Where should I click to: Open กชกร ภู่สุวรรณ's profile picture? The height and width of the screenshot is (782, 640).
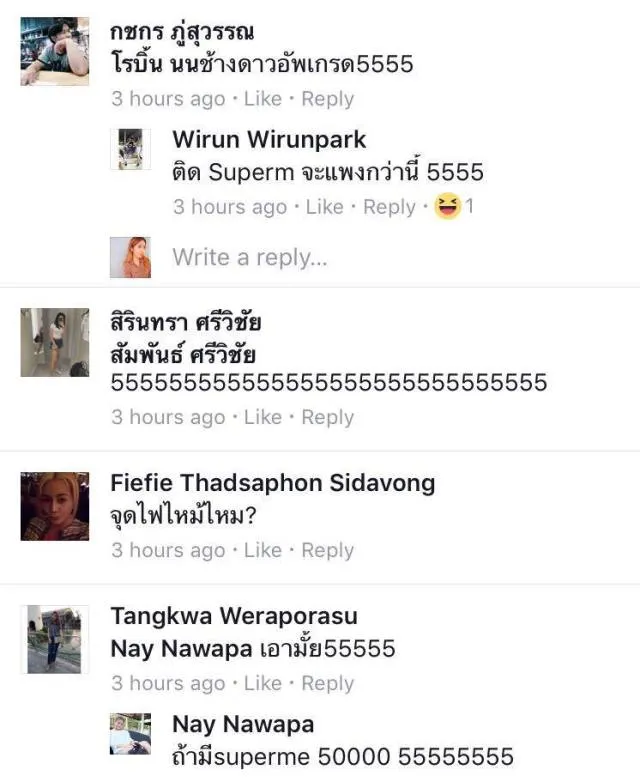[x=55, y=51]
